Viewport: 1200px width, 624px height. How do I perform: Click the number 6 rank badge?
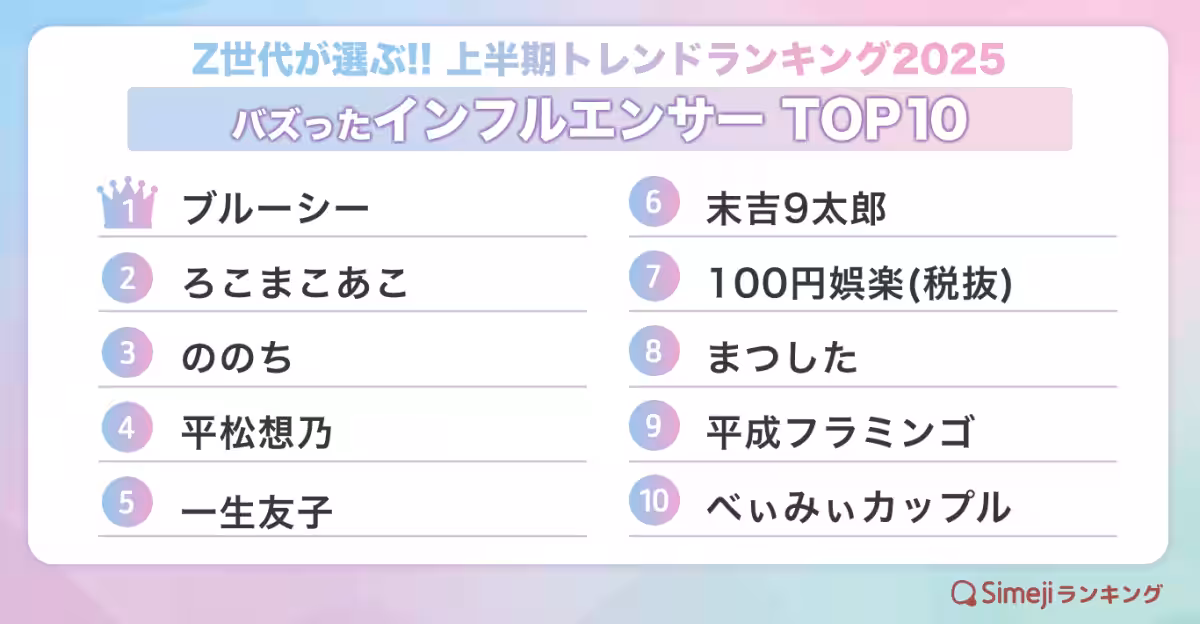pyautogui.click(x=654, y=205)
